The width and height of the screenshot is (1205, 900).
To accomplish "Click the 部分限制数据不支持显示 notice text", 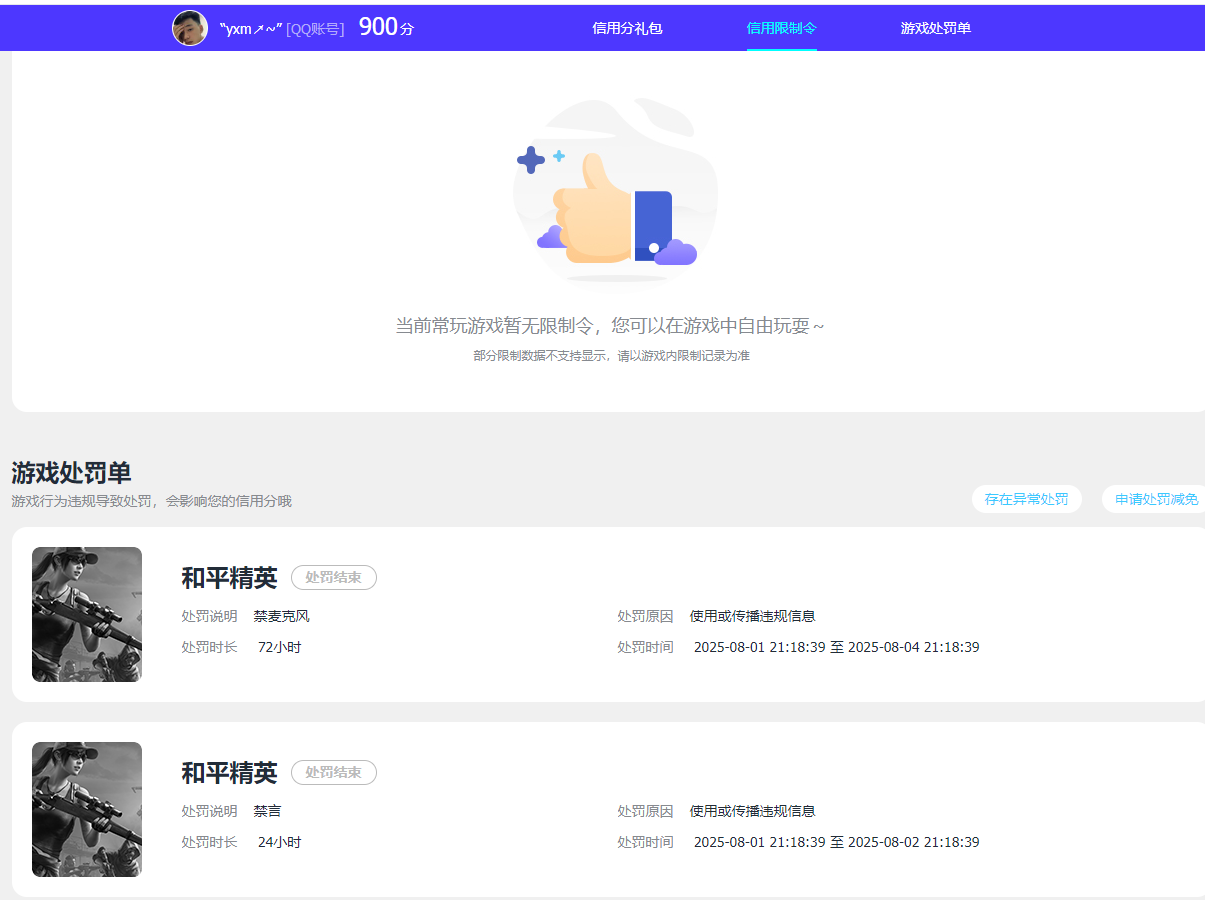I will coord(612,355).
